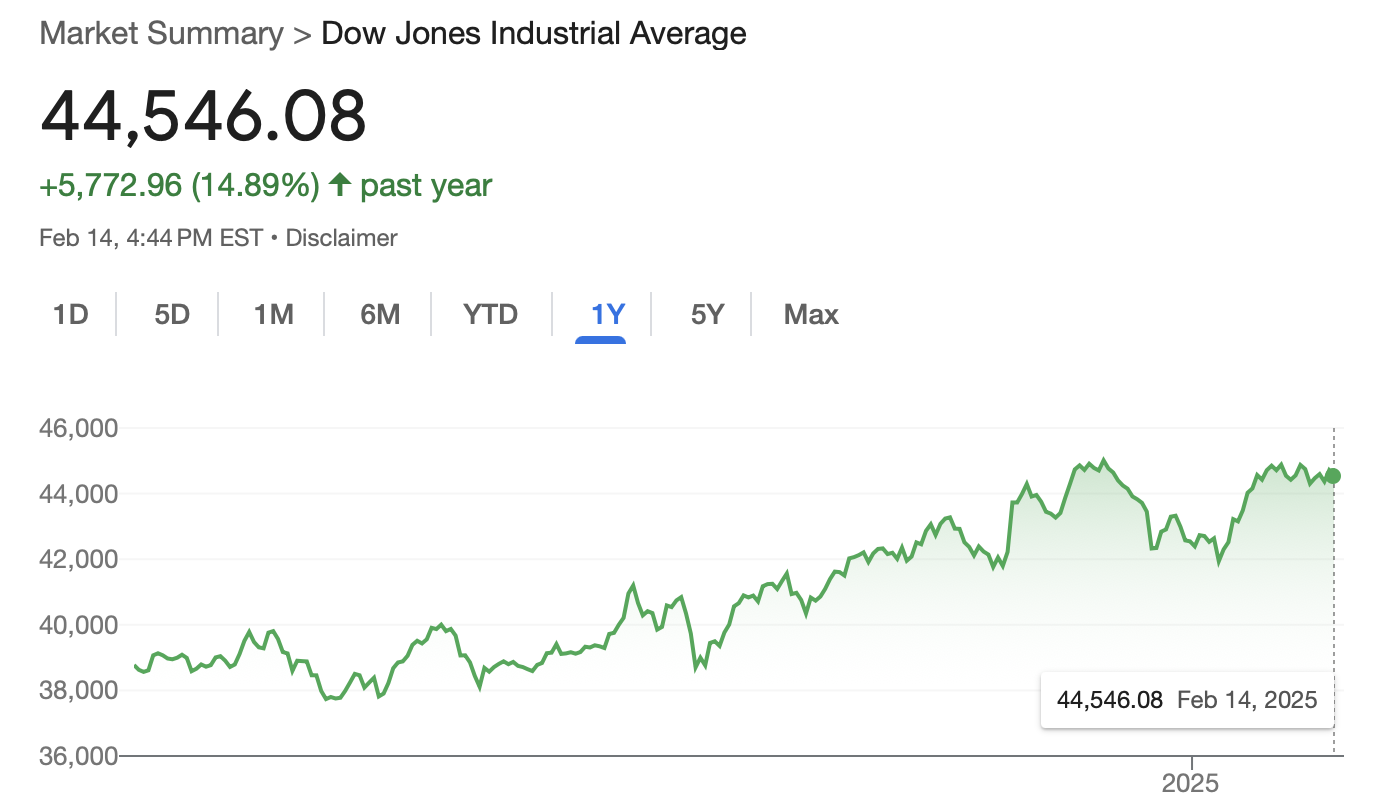
Task: Click the Market Summary breadcrumb link
Action: click(161, 33)
